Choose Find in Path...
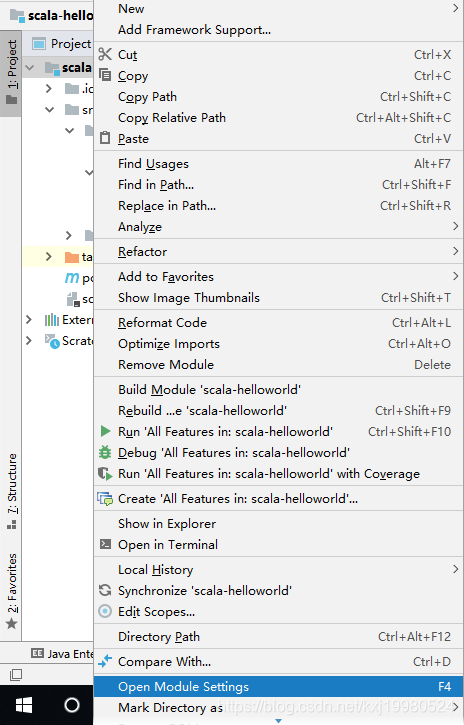The width and height of the screenshot is (464, 725). point(279,184)
